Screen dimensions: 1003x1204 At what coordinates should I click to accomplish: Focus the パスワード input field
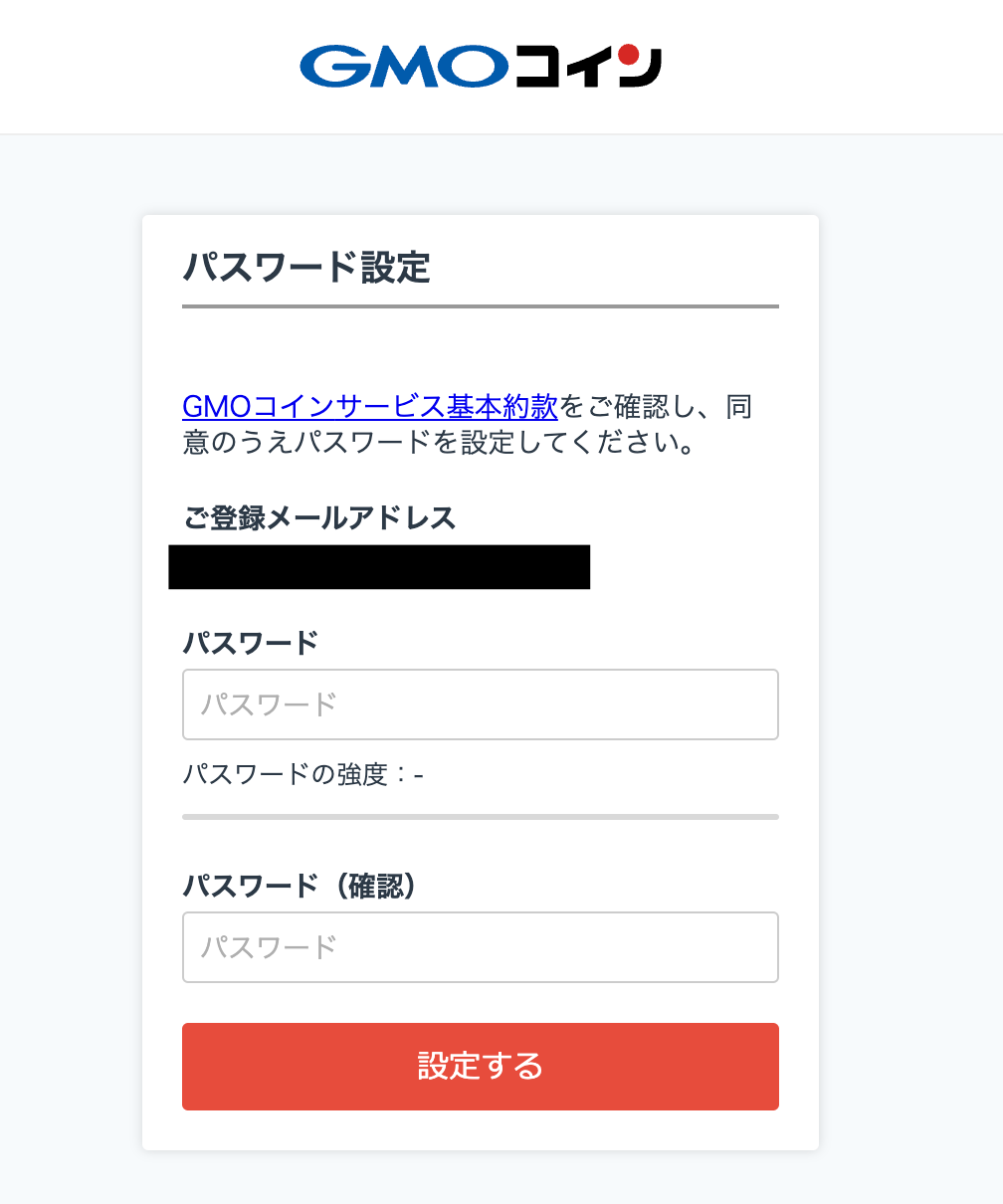coord(481,704)
